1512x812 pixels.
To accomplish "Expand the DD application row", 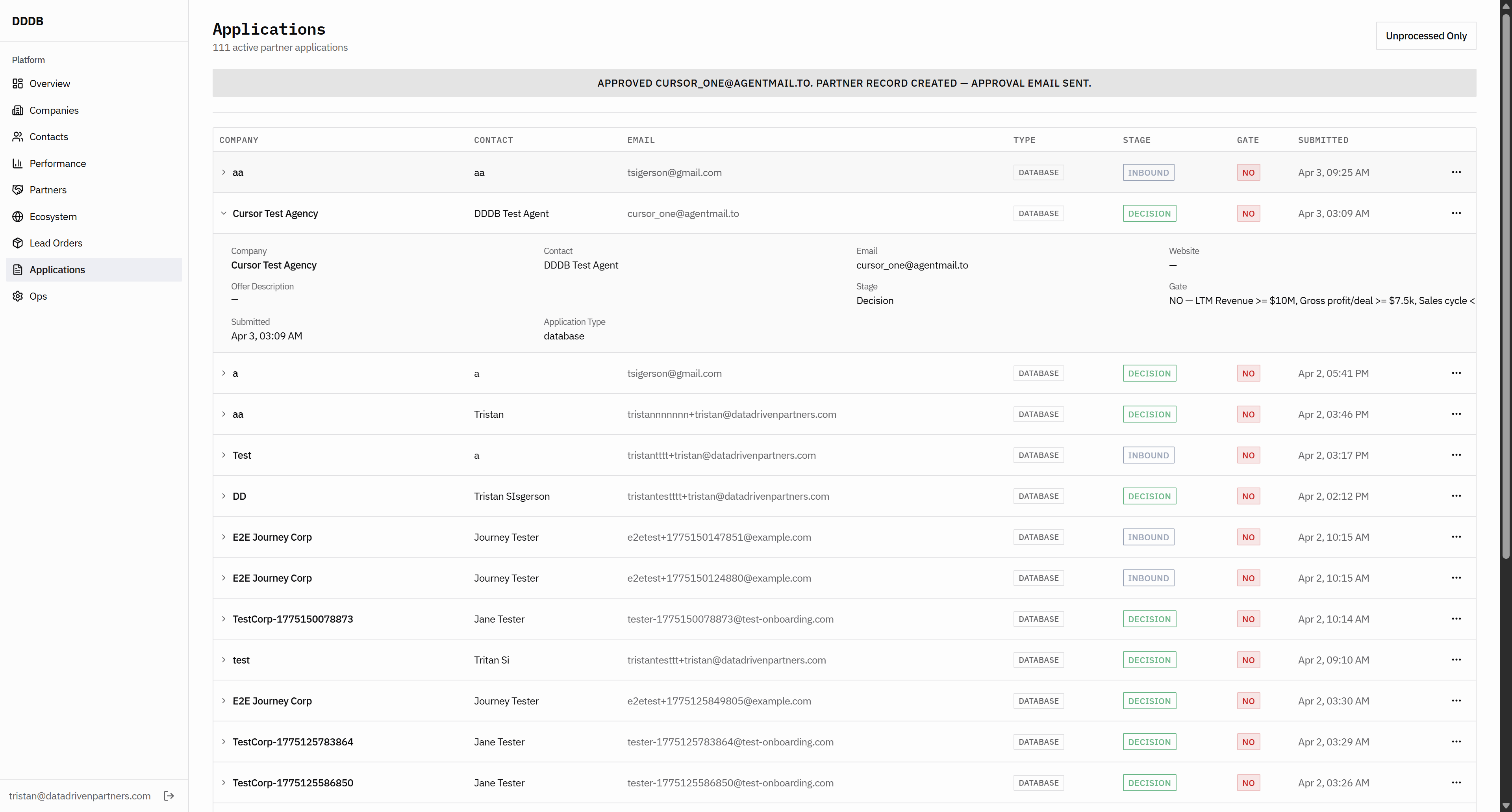I will coord(224,496).
